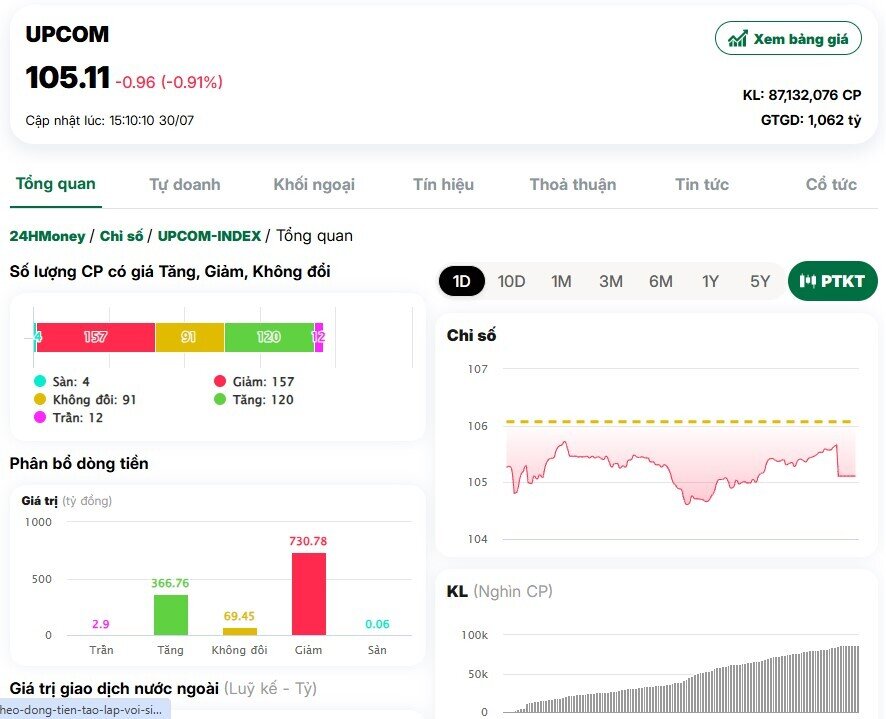Switch to the Tổng quan tab

(x=55, y=184)
